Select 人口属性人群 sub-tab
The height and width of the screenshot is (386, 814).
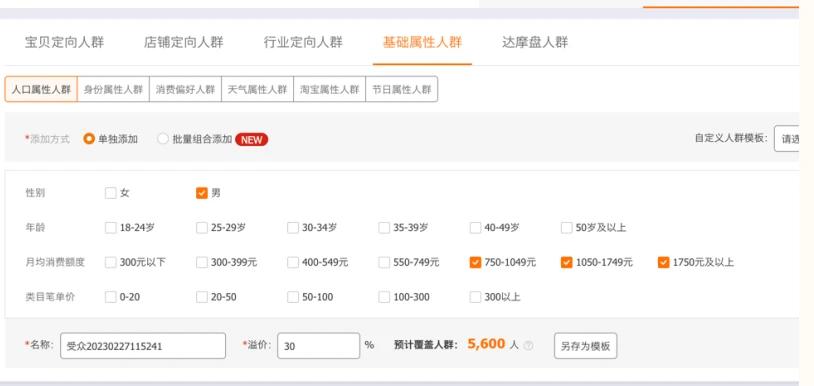click(41, 89)
